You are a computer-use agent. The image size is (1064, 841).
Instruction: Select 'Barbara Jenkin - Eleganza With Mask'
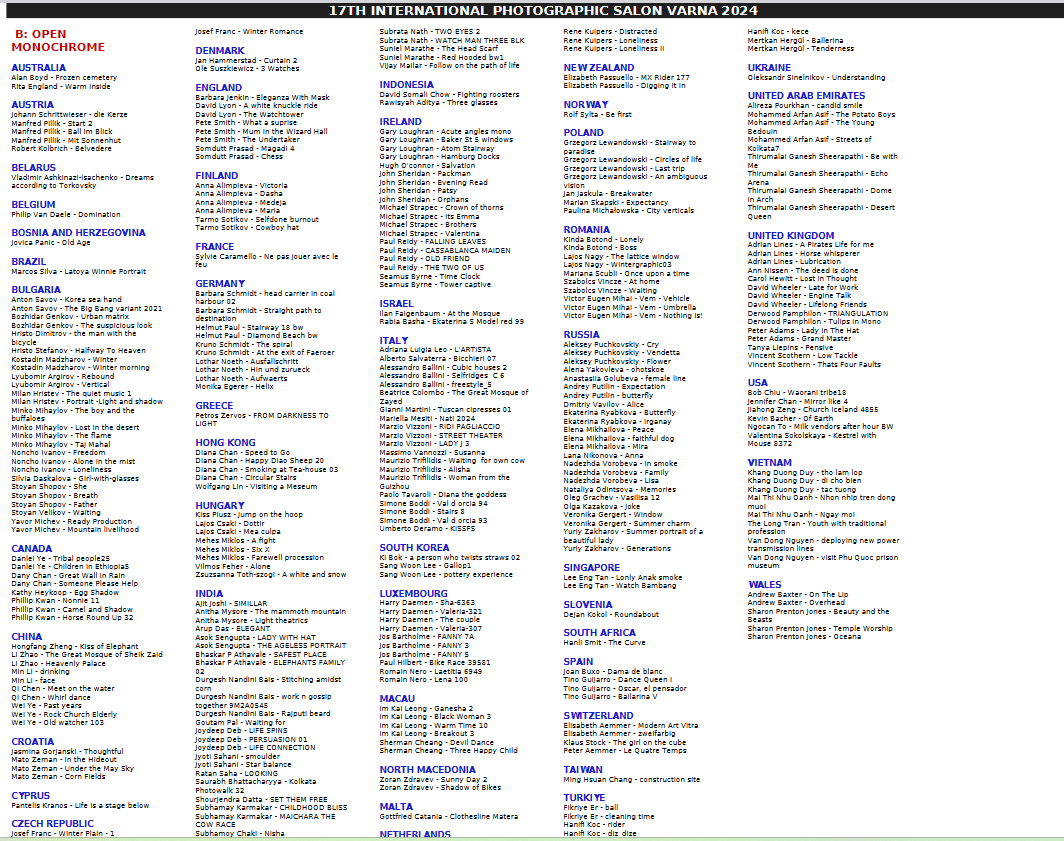(x=263, y=97)
